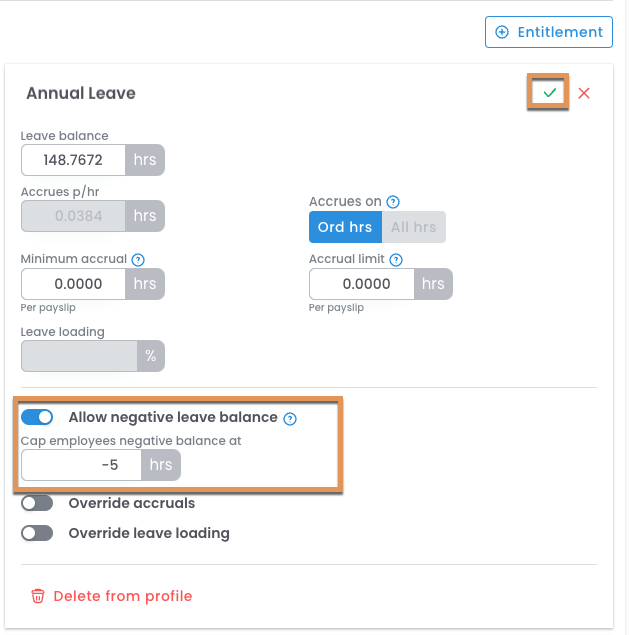Click Delete from profile link
Image resolution: width=629 pixels, height=635 pixels.
point(122,596)
